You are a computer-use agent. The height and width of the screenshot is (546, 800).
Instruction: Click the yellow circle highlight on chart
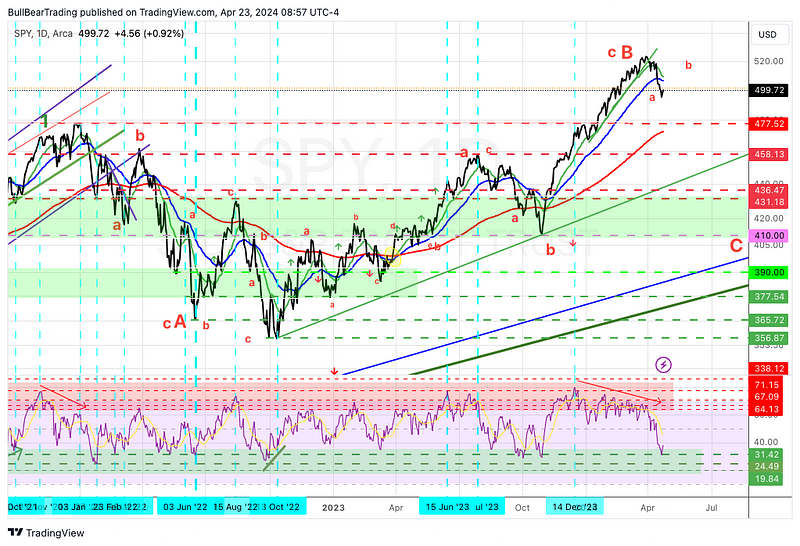coord(393,257)
